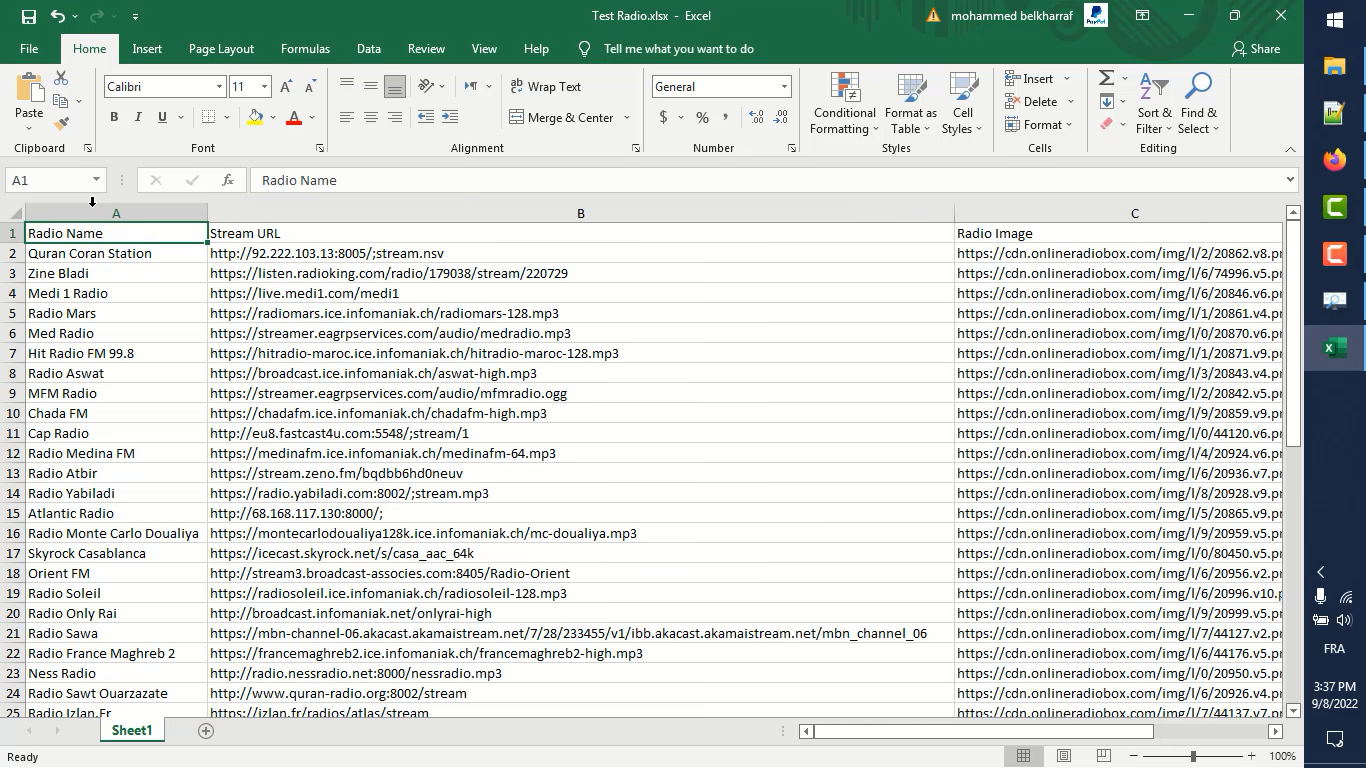The image size is (1366, 768).
Task: Toggle underline formatting
Action: coord(162,117)
